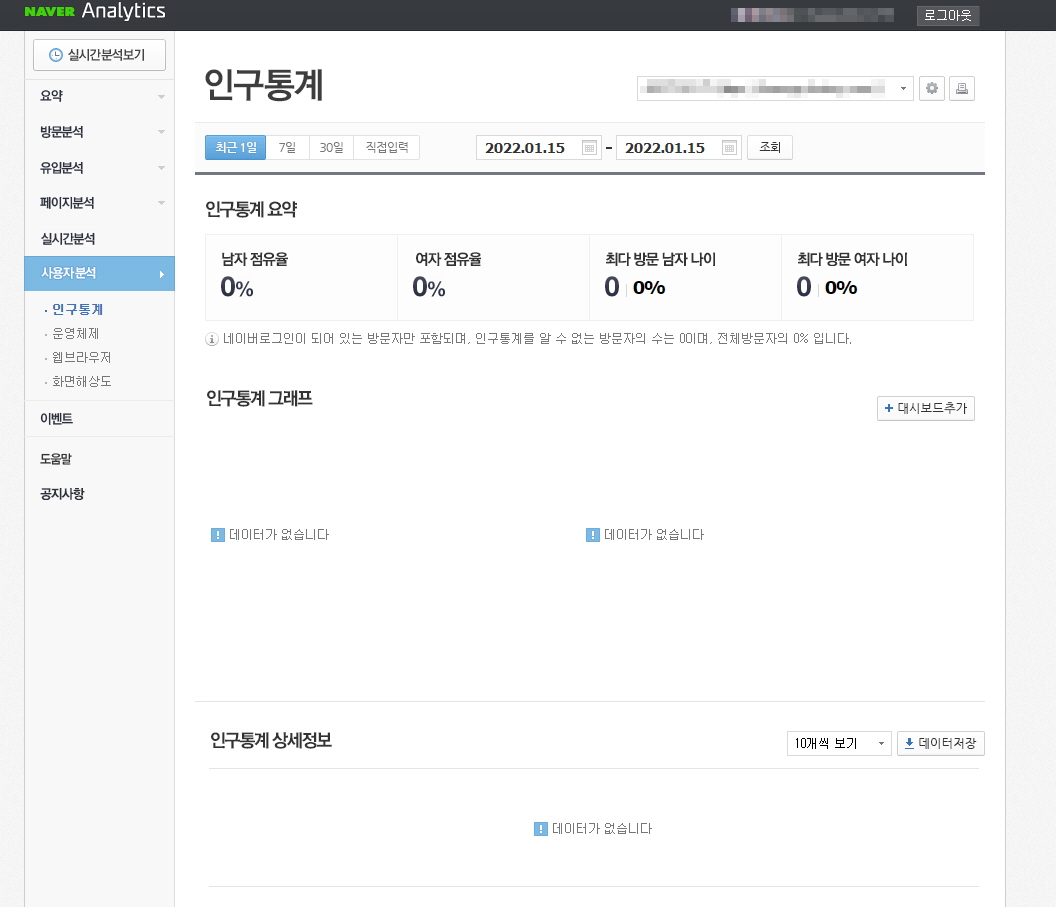Click the clock icon on 실시간분석보기

(56, 54)
